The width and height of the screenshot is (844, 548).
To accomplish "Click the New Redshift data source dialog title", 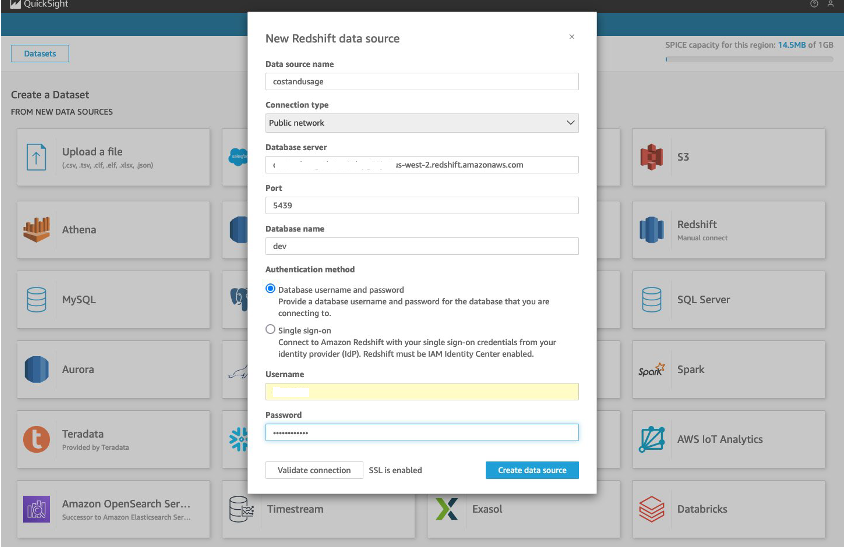I will 332,38.
